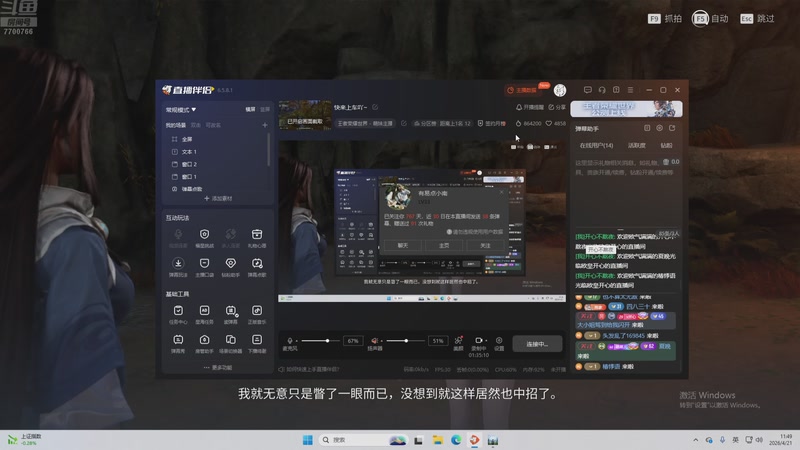The image size is (800, 450).
Task: Click the 房管助手 icon
Action: [x=204, y=339]
